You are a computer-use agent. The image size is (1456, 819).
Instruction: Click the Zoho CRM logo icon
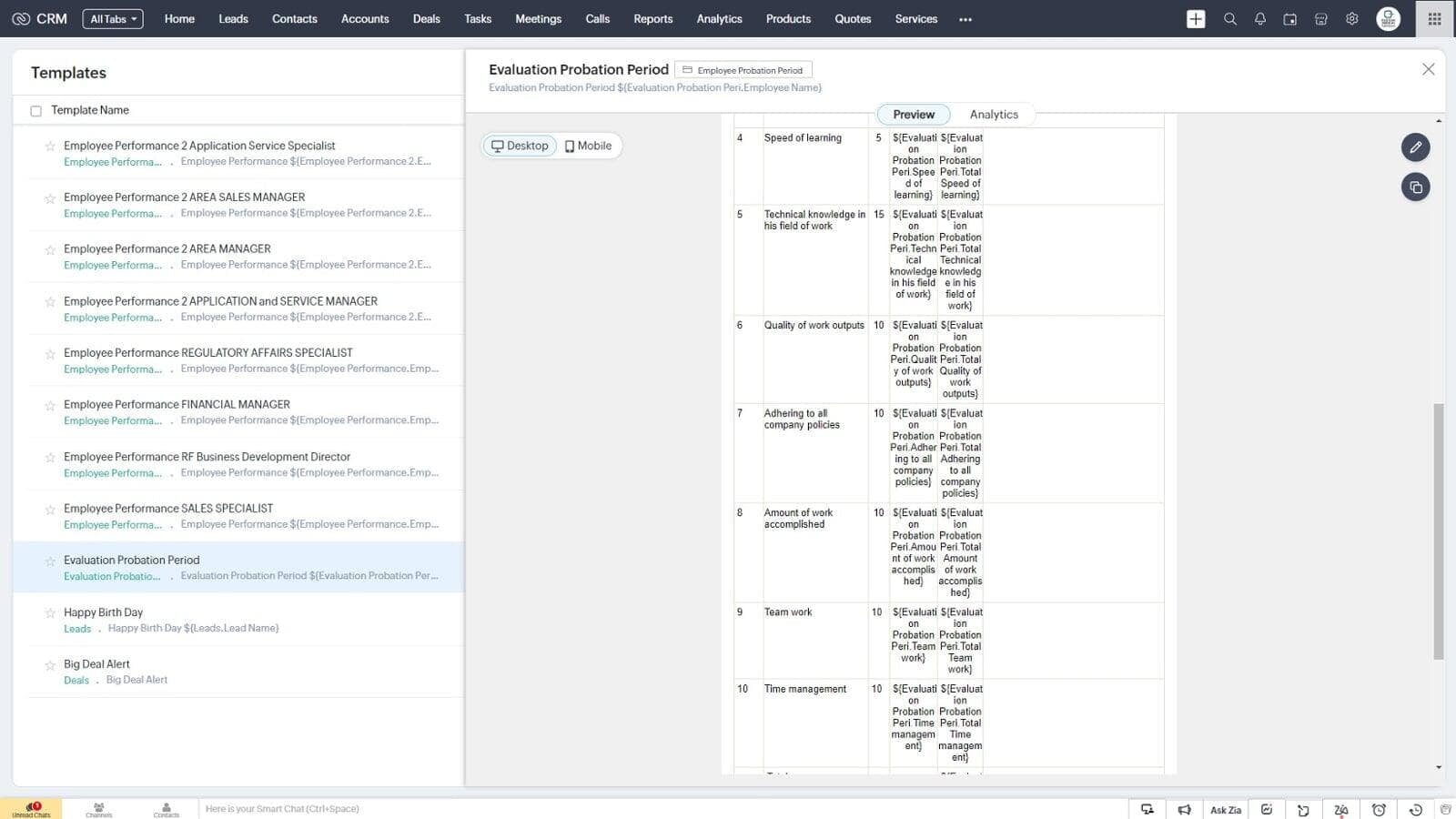(x=21, y=19)
